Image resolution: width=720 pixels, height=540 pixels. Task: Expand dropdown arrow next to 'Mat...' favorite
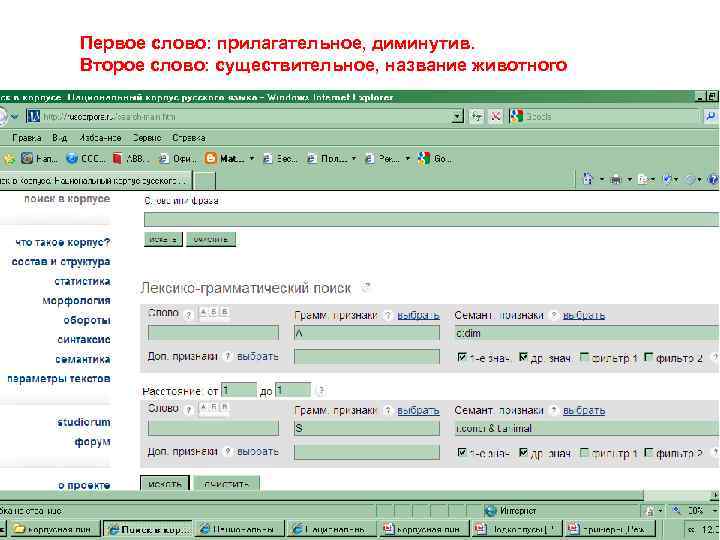click(x=252, y=159)
